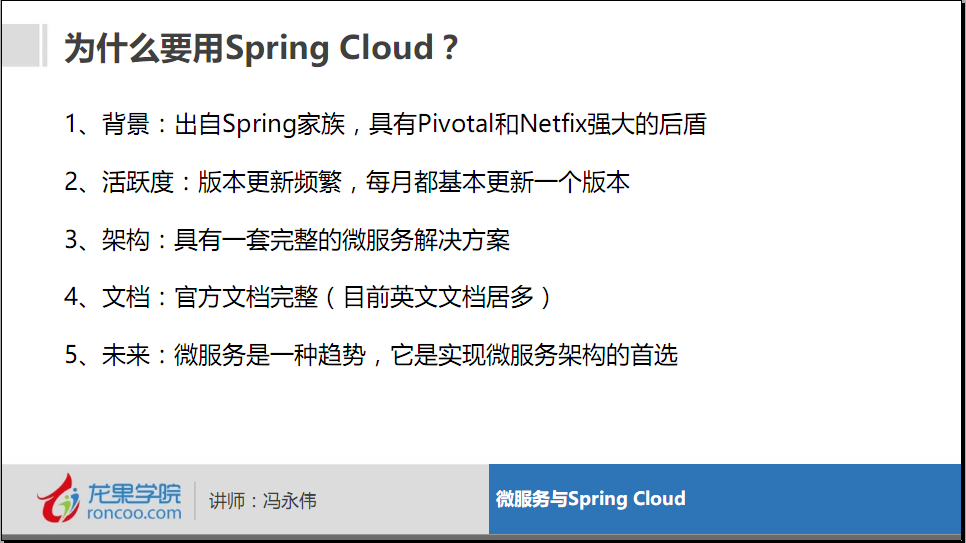Click the question mark in the title
Viewport: 966px width, 543px height.
point(450,48)
